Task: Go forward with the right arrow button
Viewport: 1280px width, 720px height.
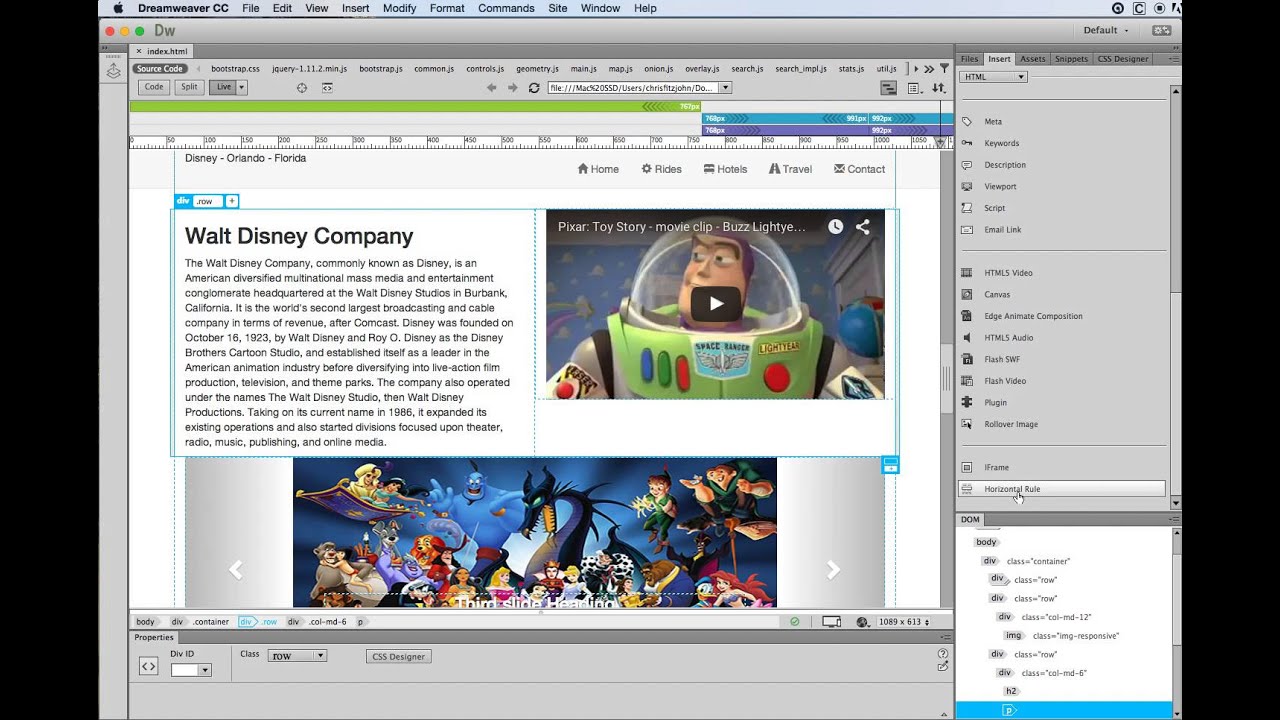Action: coord(513,88)
